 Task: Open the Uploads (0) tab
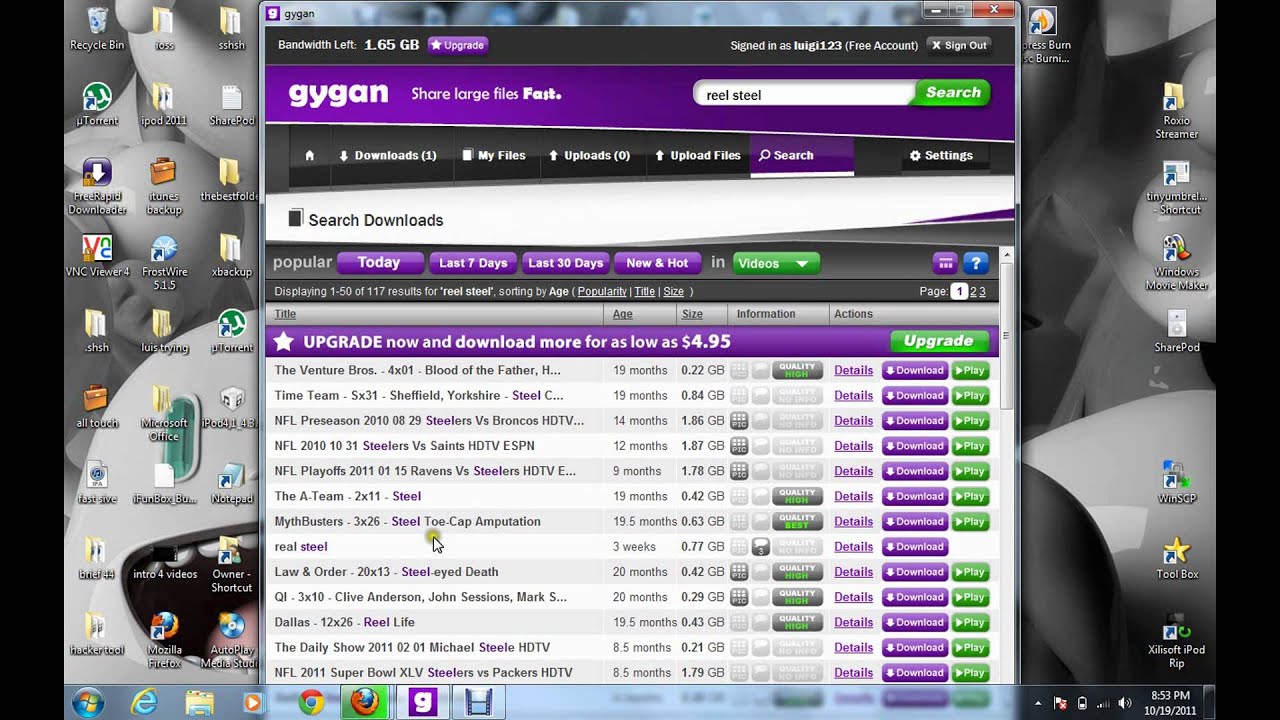pyautogui.click(x=589, y=156)
